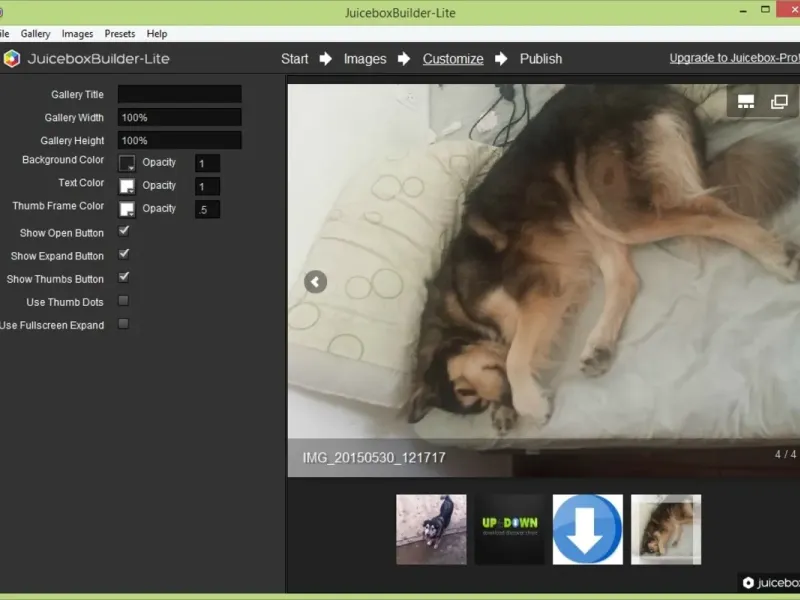Uncheck the Show Open Button checkbox
The width and height of the screenshot is (800, 600).
coord(123,231)
